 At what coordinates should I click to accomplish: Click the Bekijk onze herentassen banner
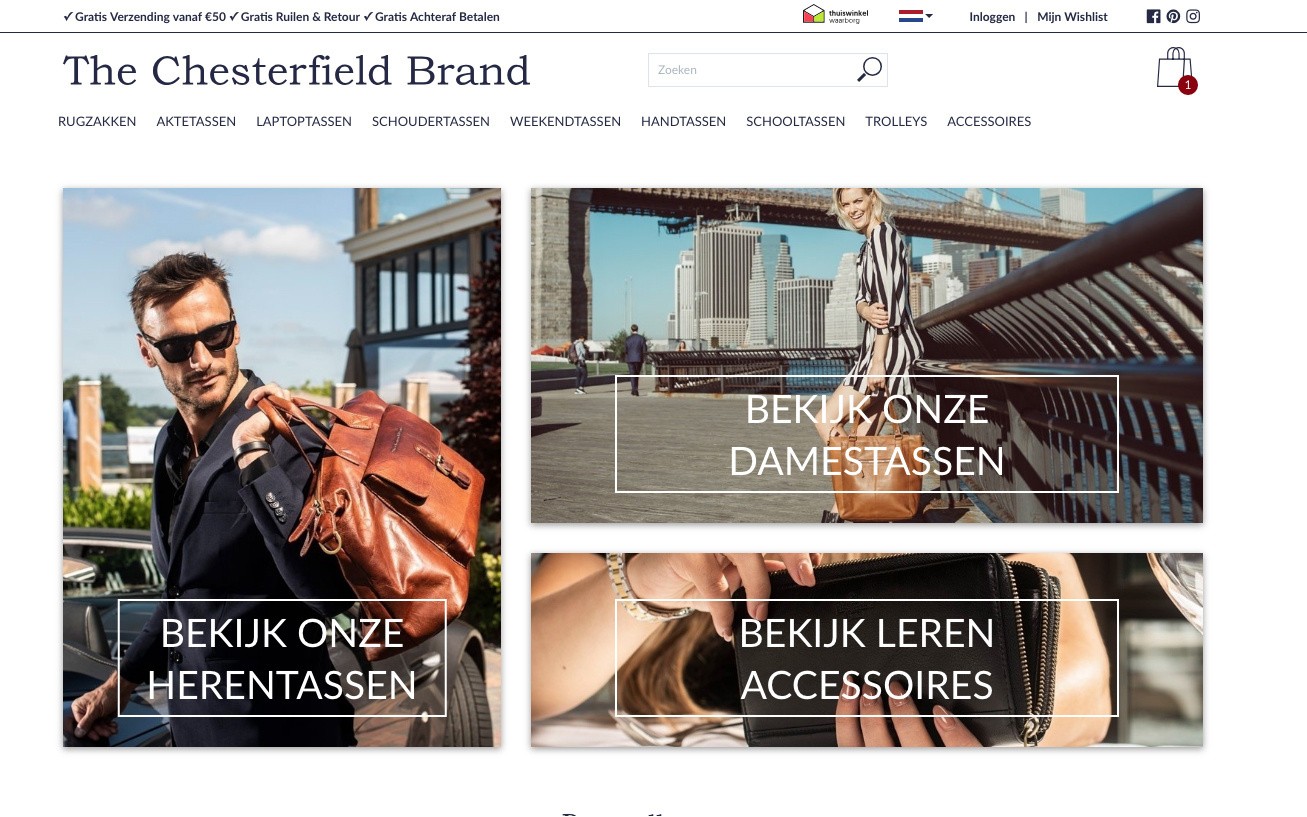click(282, 467)
